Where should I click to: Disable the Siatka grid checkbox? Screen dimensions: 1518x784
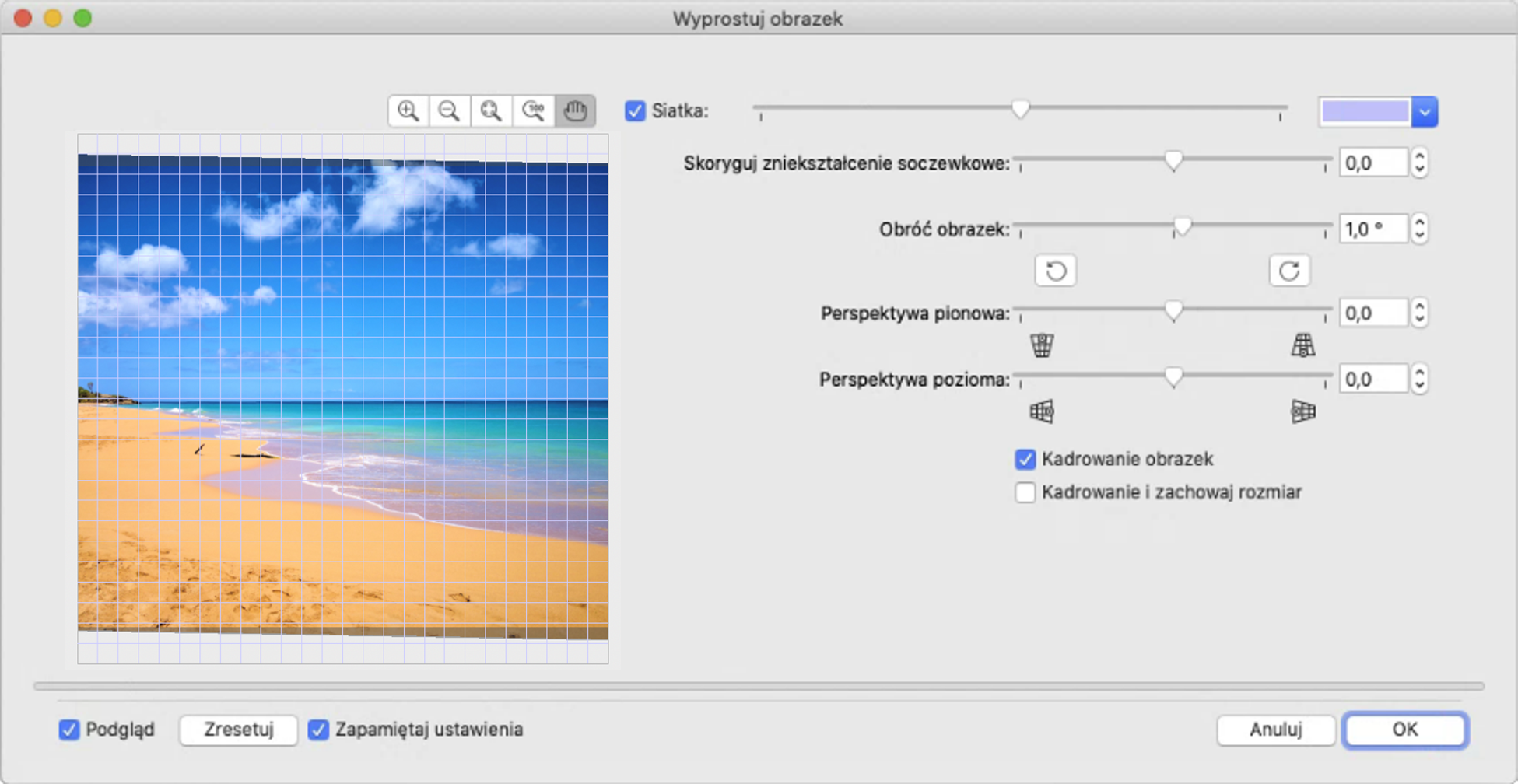pos(635,111)
